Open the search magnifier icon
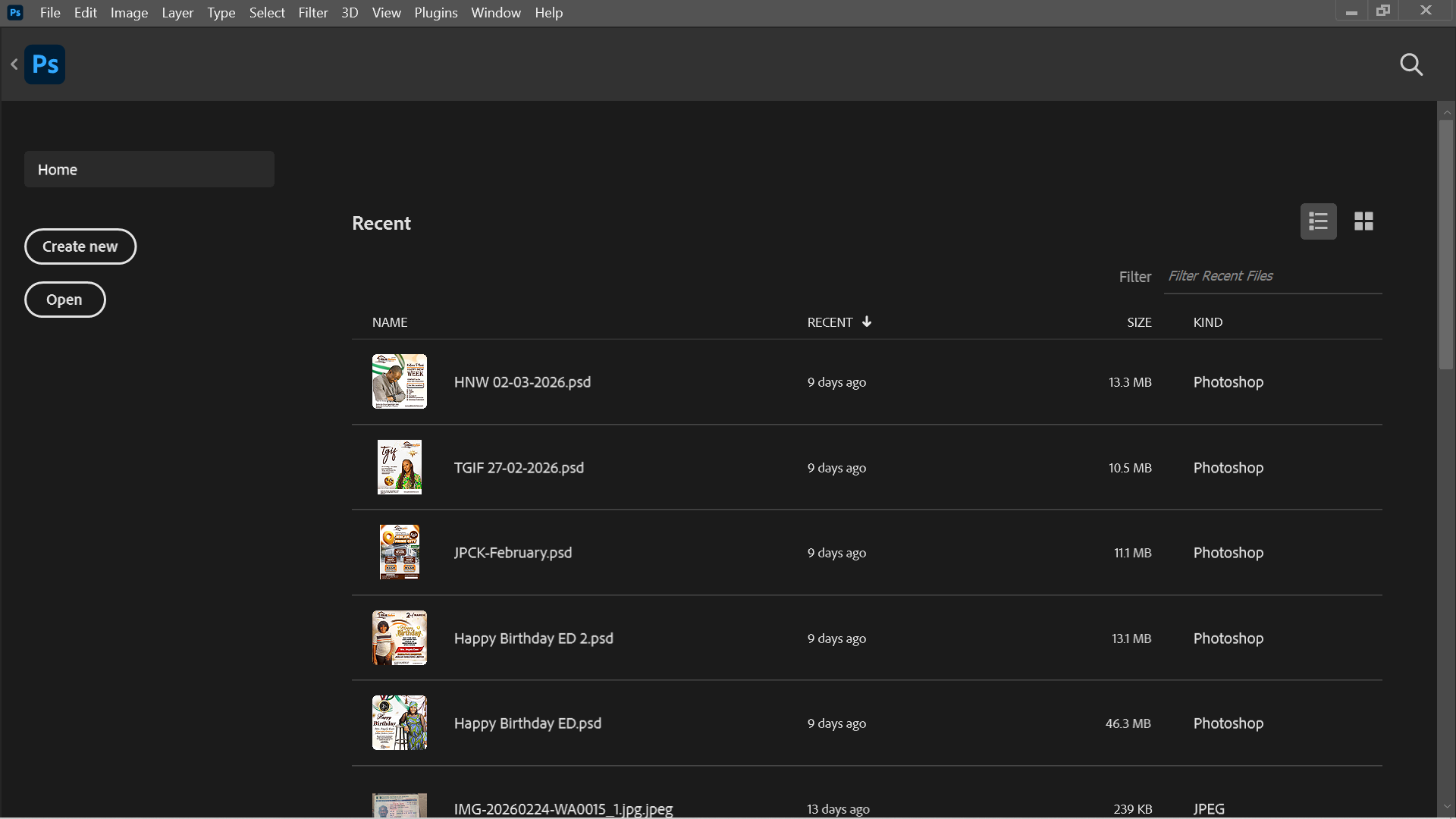Viewport: 1456px width, 819px height. [x=1411, y=64]
